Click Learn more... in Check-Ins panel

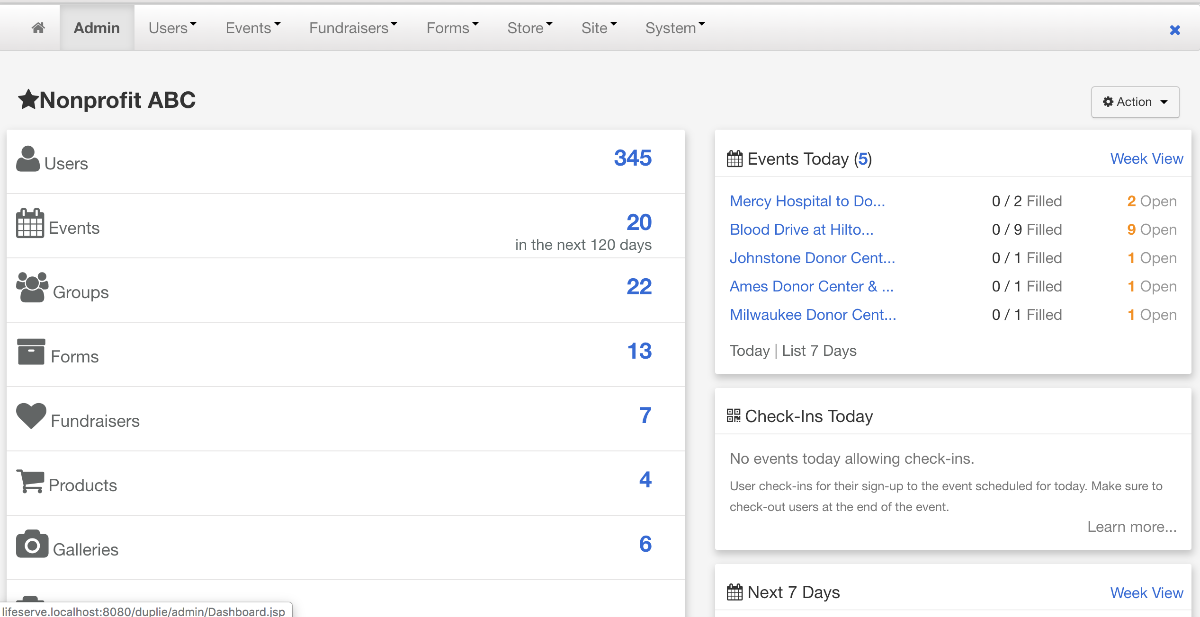pyautogui.click(x=1132, y=527)
